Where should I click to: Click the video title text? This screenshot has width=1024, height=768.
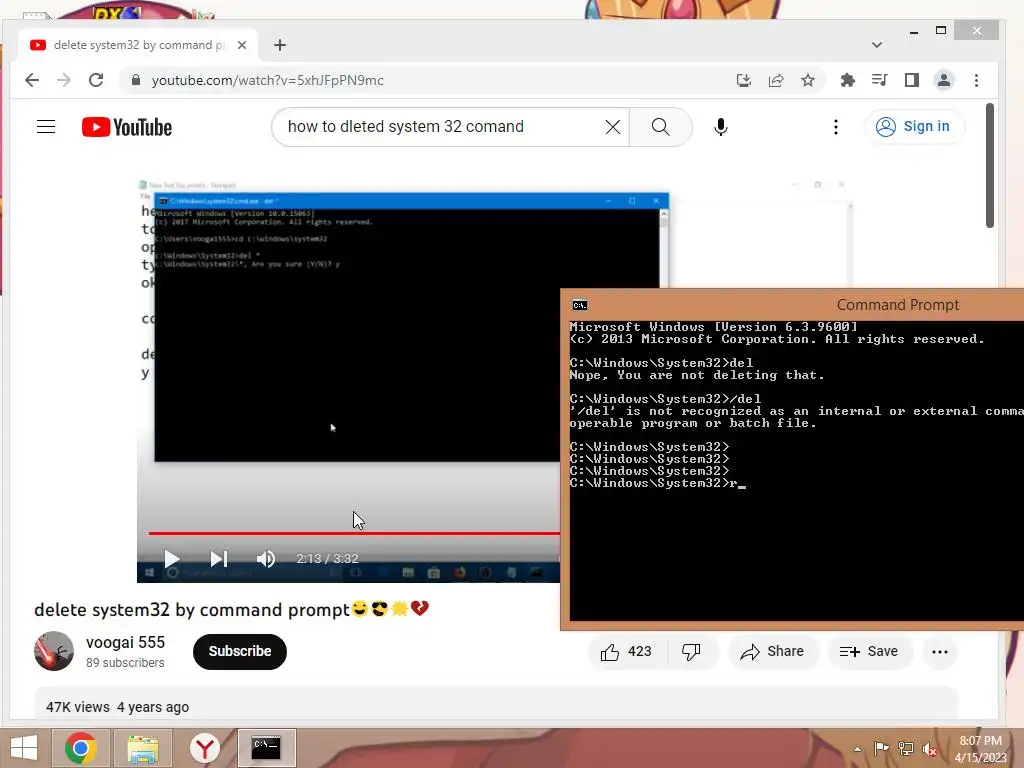pos(232,609)
